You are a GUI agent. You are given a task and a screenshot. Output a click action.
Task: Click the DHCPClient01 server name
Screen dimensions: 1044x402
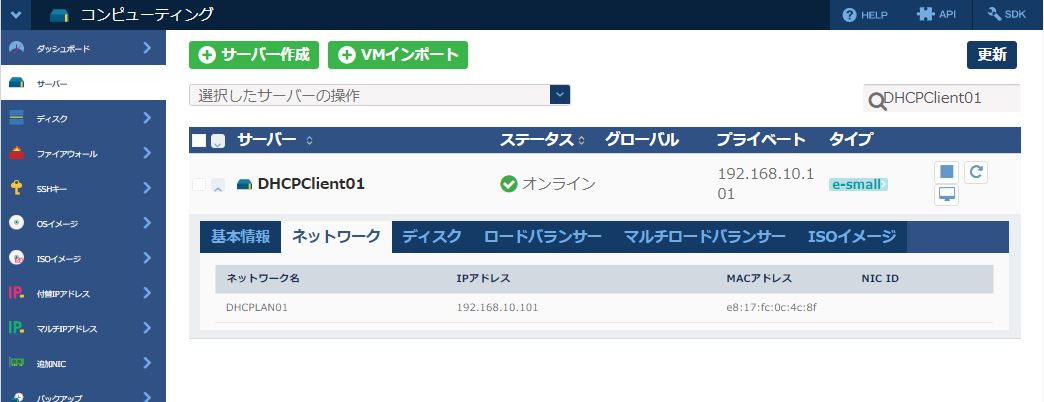311,184
